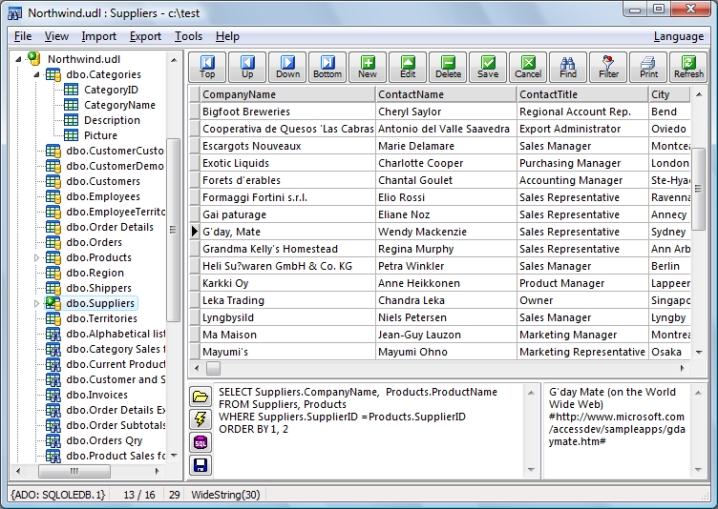
Task: Save SQL with the floppy disk icon
Action: click(x=200, y=465)
